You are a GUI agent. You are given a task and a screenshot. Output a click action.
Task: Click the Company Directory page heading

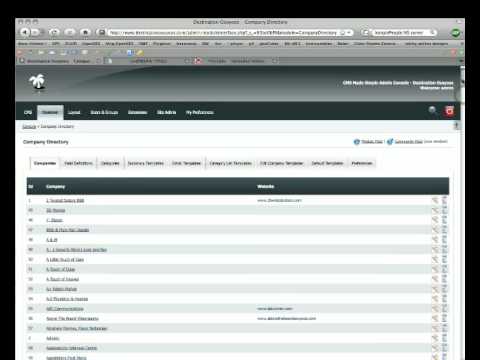click(46, 142)
